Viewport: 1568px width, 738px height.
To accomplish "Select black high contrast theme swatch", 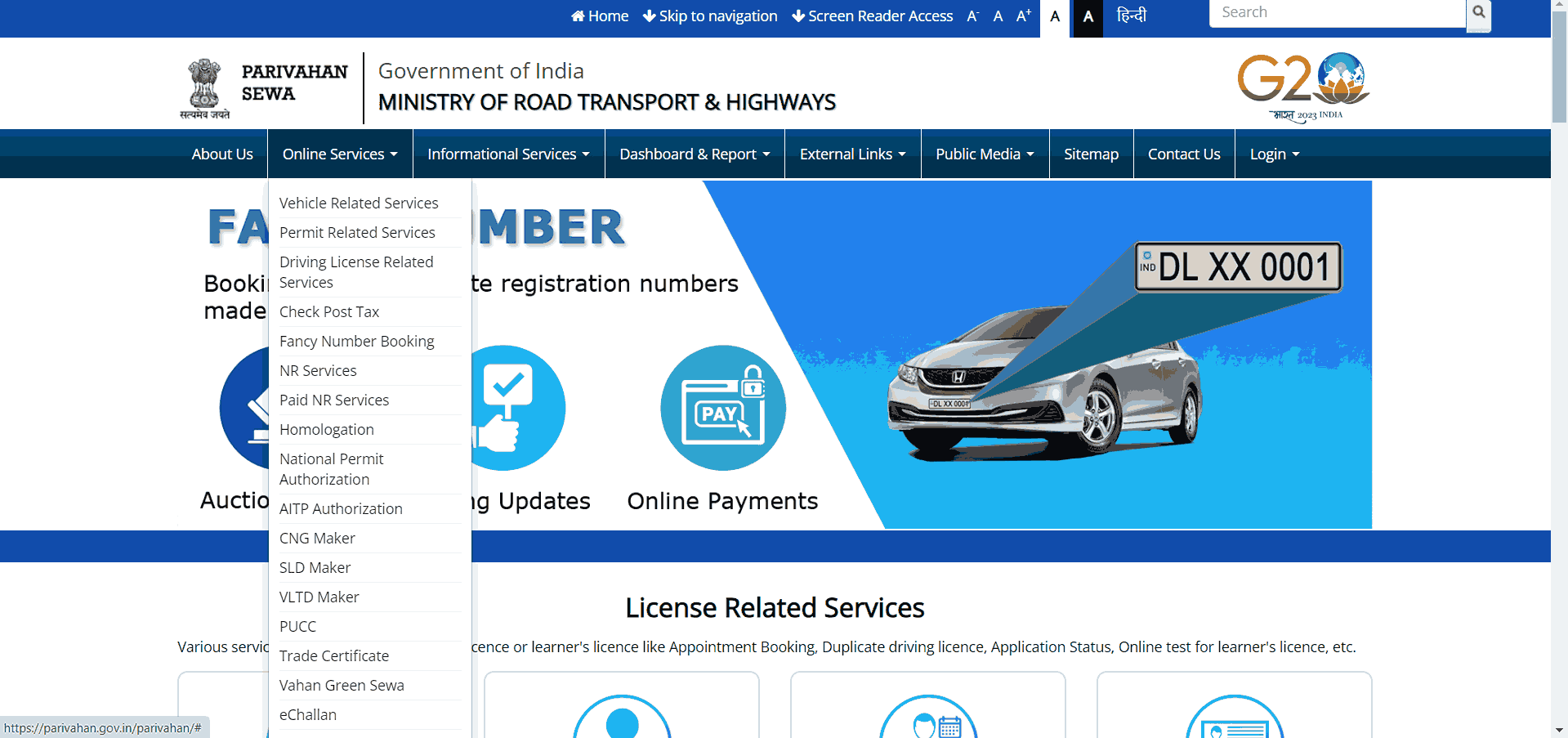I will (1088, 17).
